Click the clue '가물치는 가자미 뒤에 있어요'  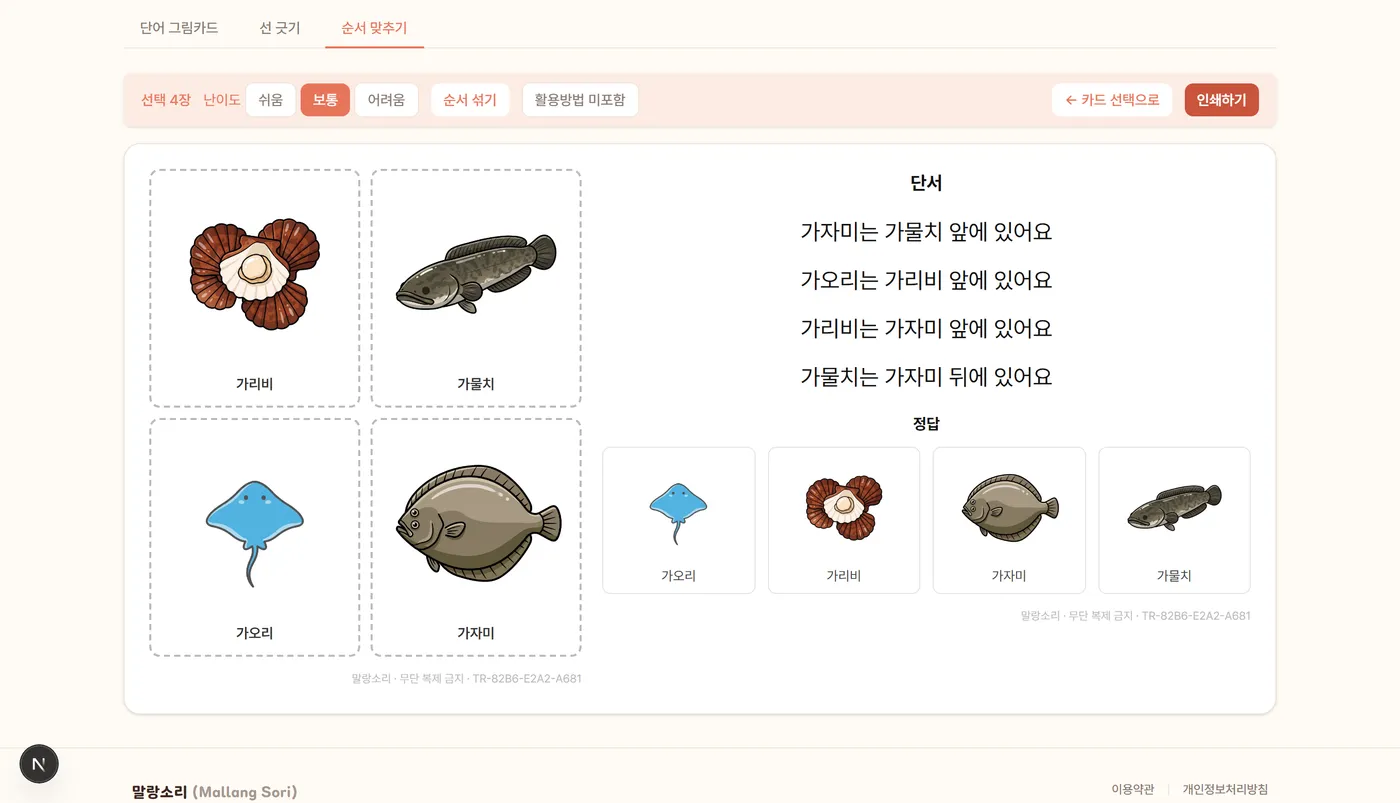(926, 377)
